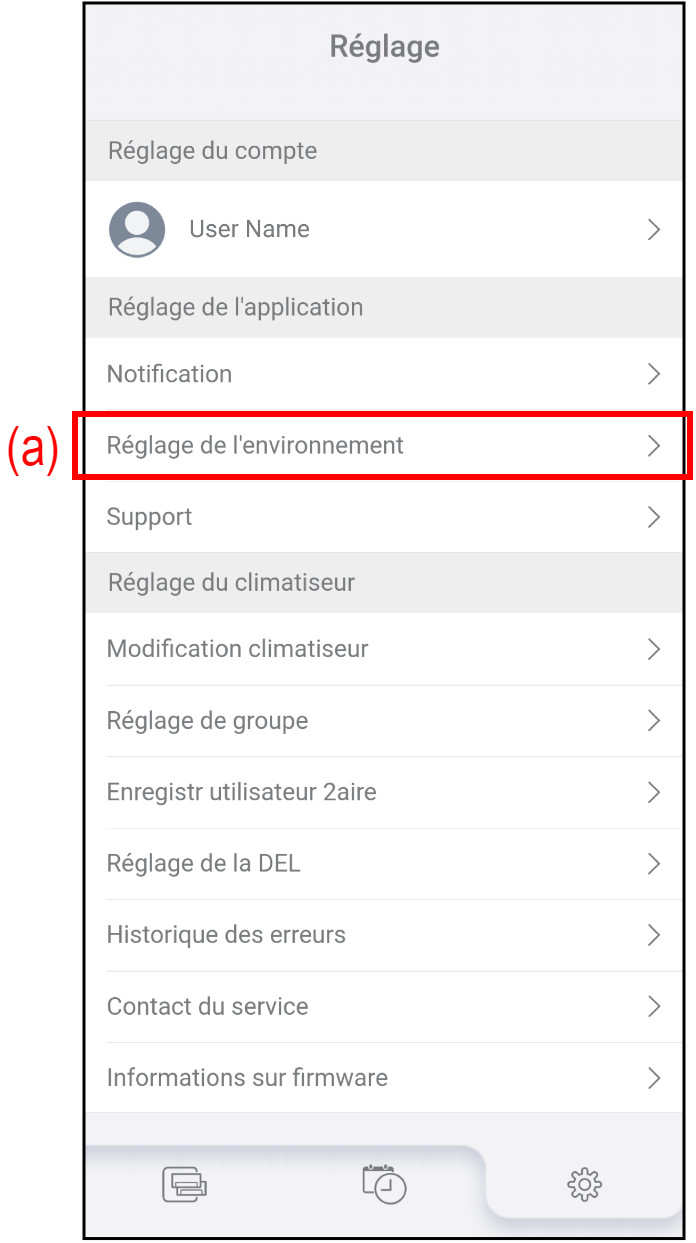Screen dimensions: 696x1243
Task: Open the Support menu entry
Action: click(150, 517)
